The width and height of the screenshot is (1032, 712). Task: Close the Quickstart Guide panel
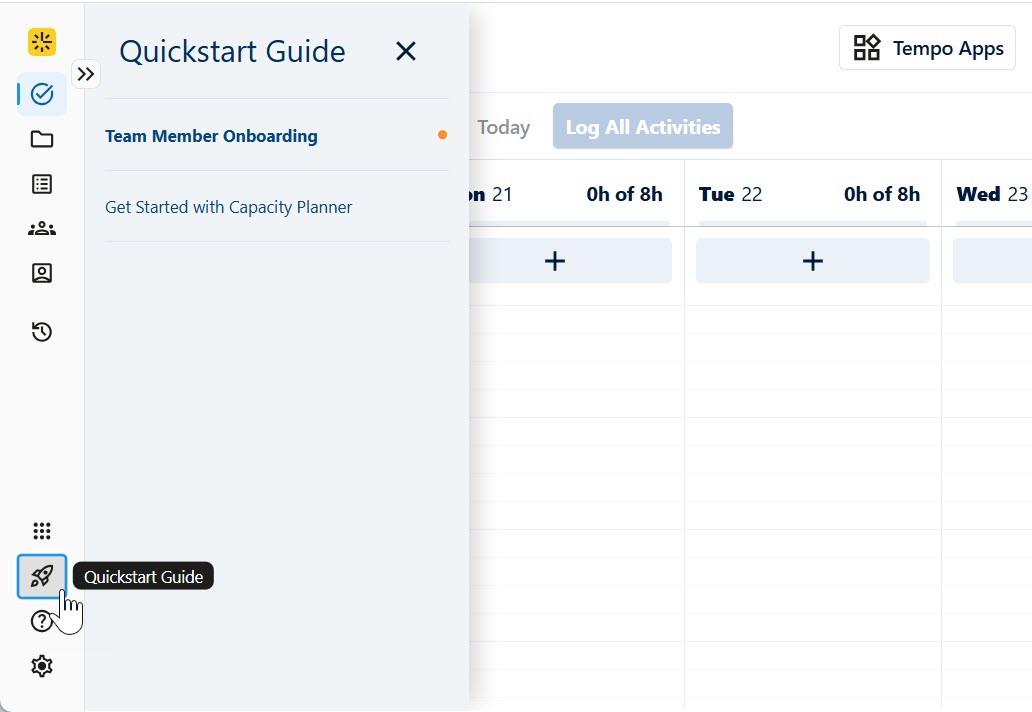(405, 51)
